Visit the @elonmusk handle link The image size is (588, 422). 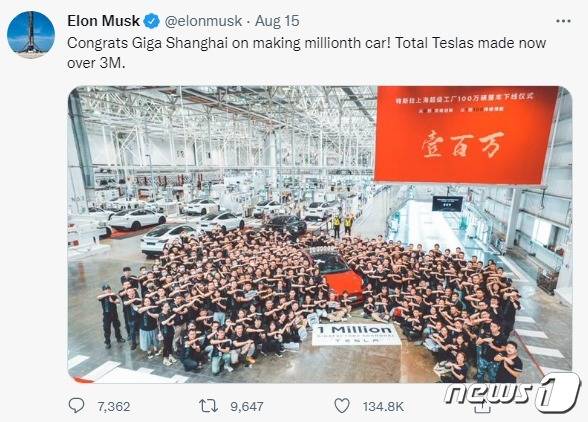tap(203, 21)
